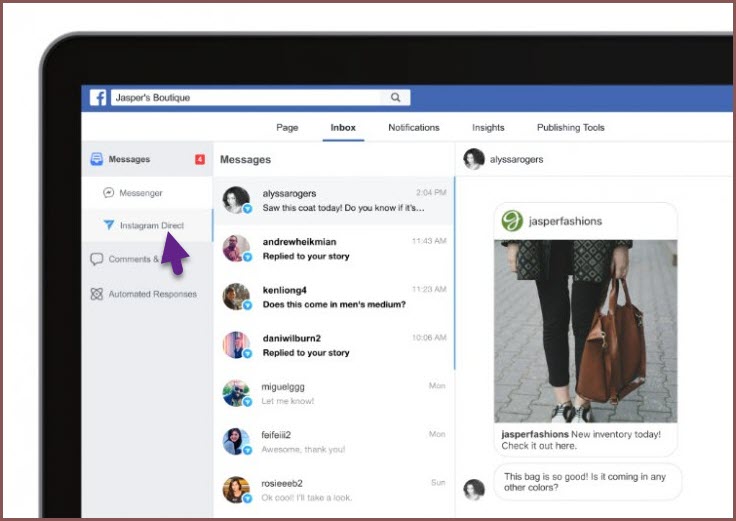736x521 pixels.
Task: Click the jasperfashions profile logo icon
Action: tap(512, 221)
